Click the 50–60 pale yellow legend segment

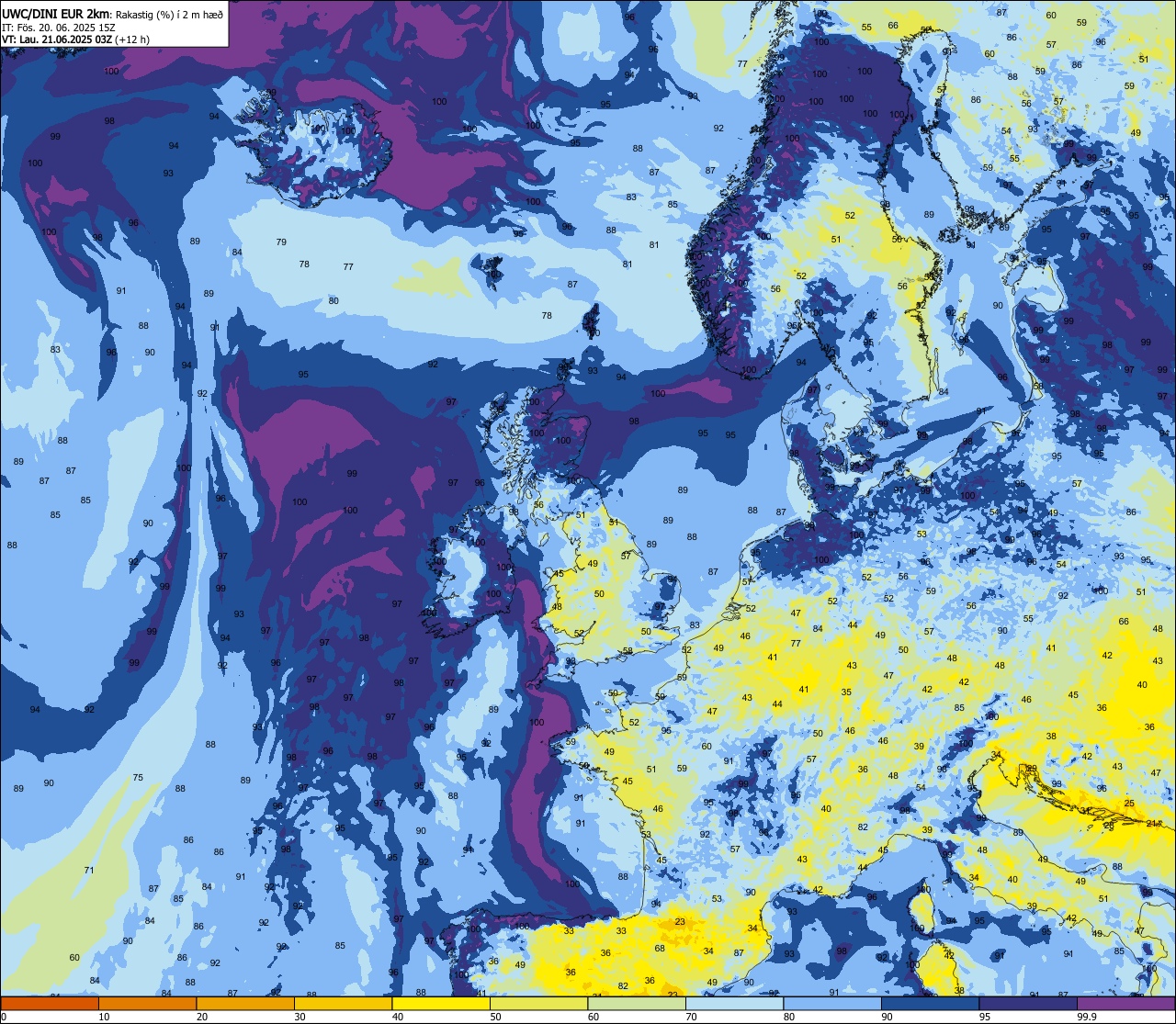pyautogui.click(x=538, y=1003)
